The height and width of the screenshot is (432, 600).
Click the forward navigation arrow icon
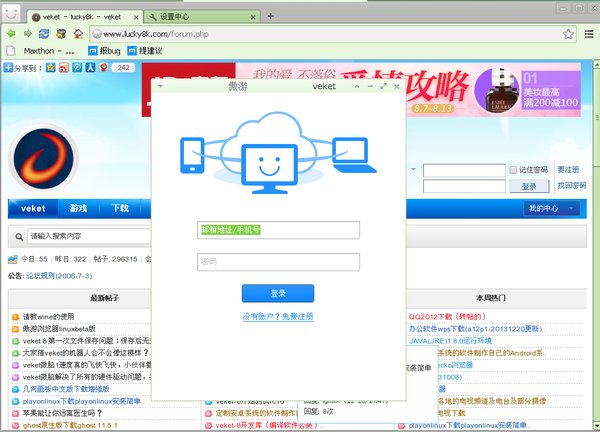point(28,34)
